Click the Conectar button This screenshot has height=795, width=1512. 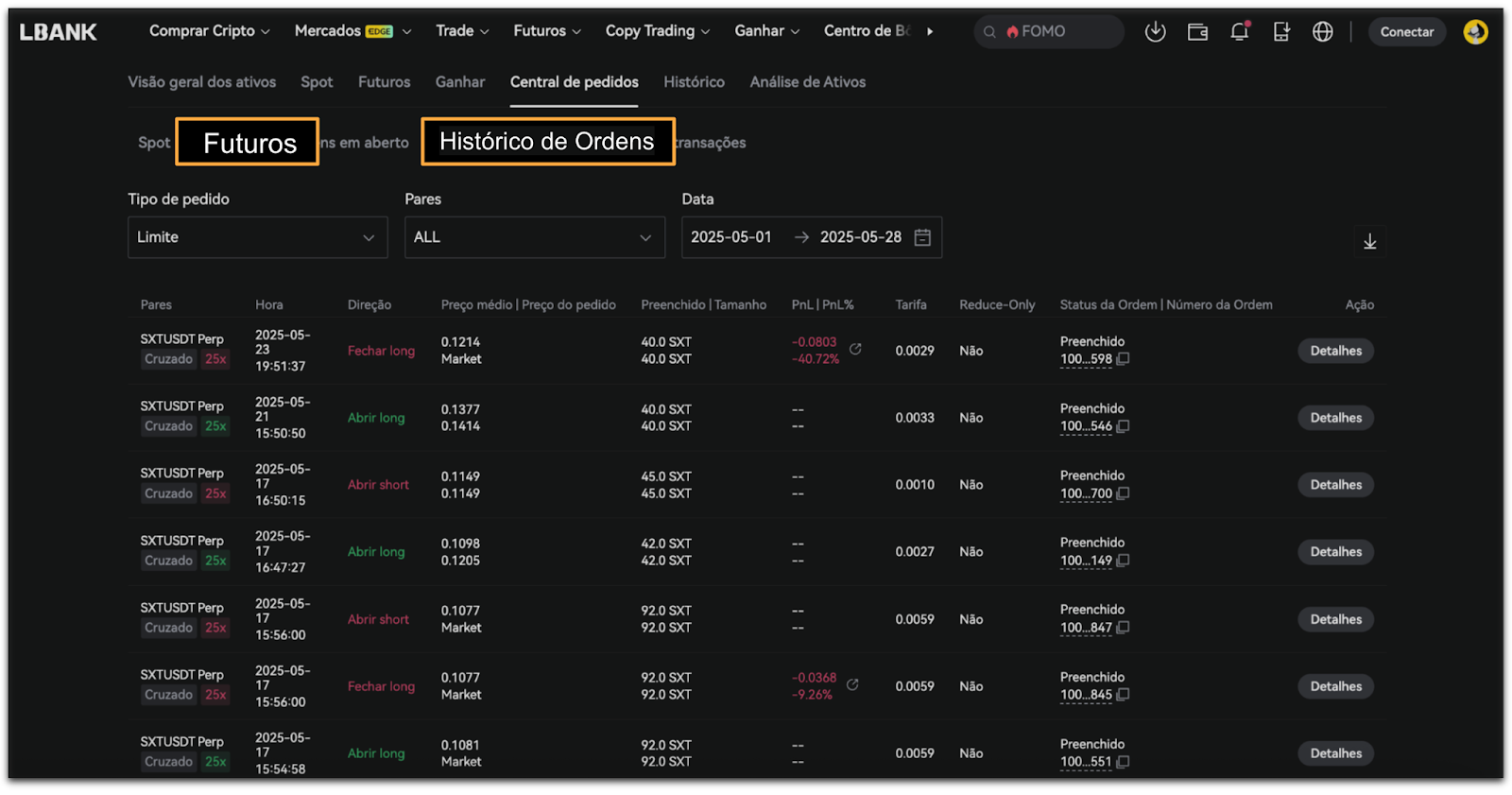1406,32
